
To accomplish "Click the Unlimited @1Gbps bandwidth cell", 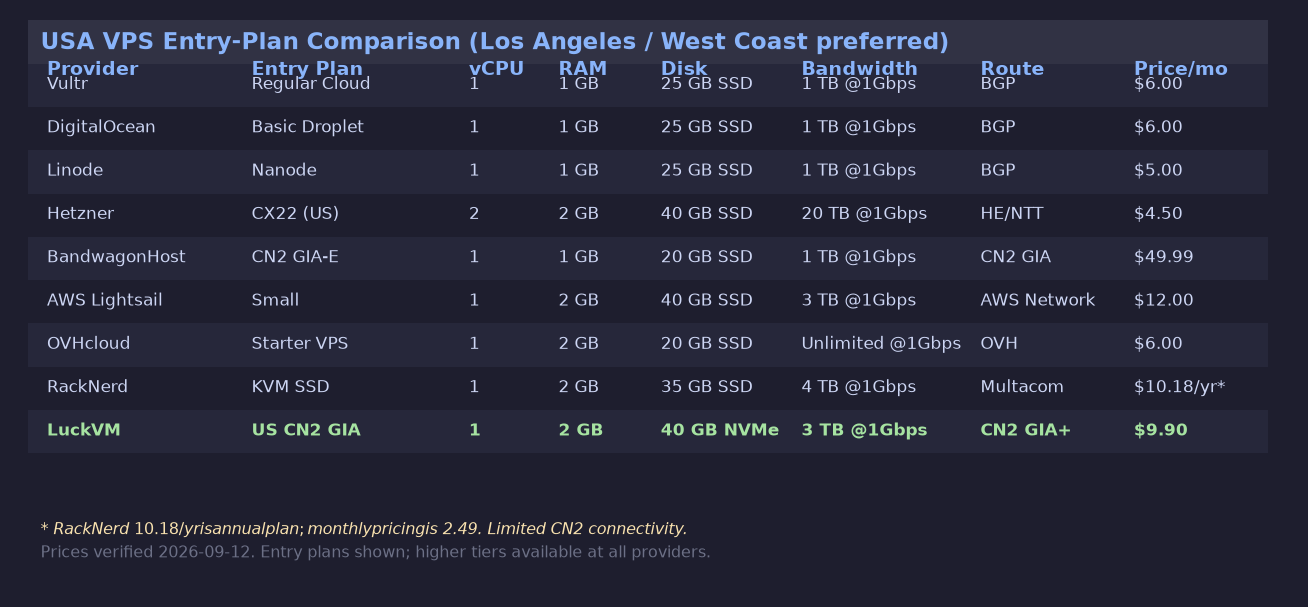I will click(881, 343).
